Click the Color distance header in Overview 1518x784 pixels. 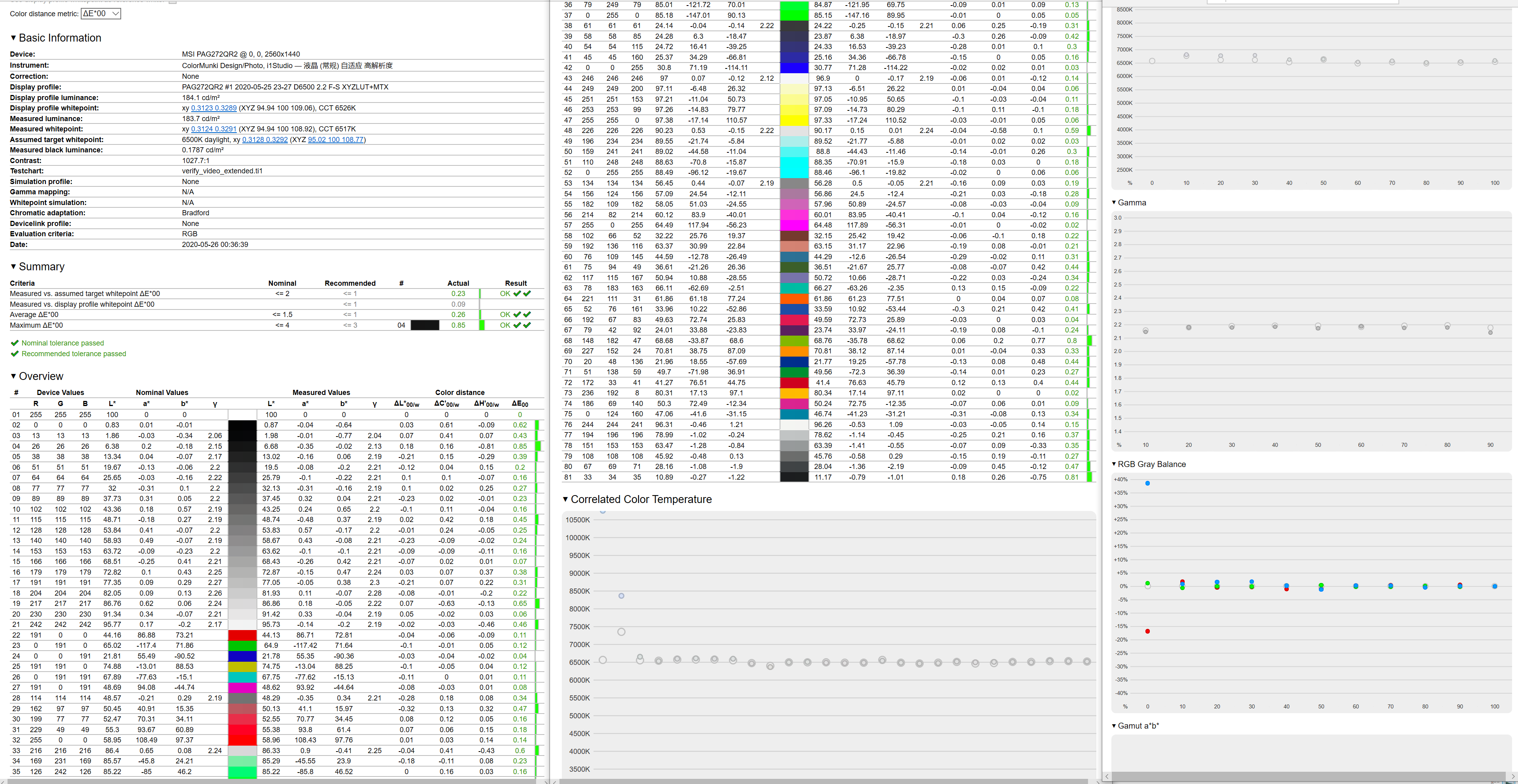460,393
